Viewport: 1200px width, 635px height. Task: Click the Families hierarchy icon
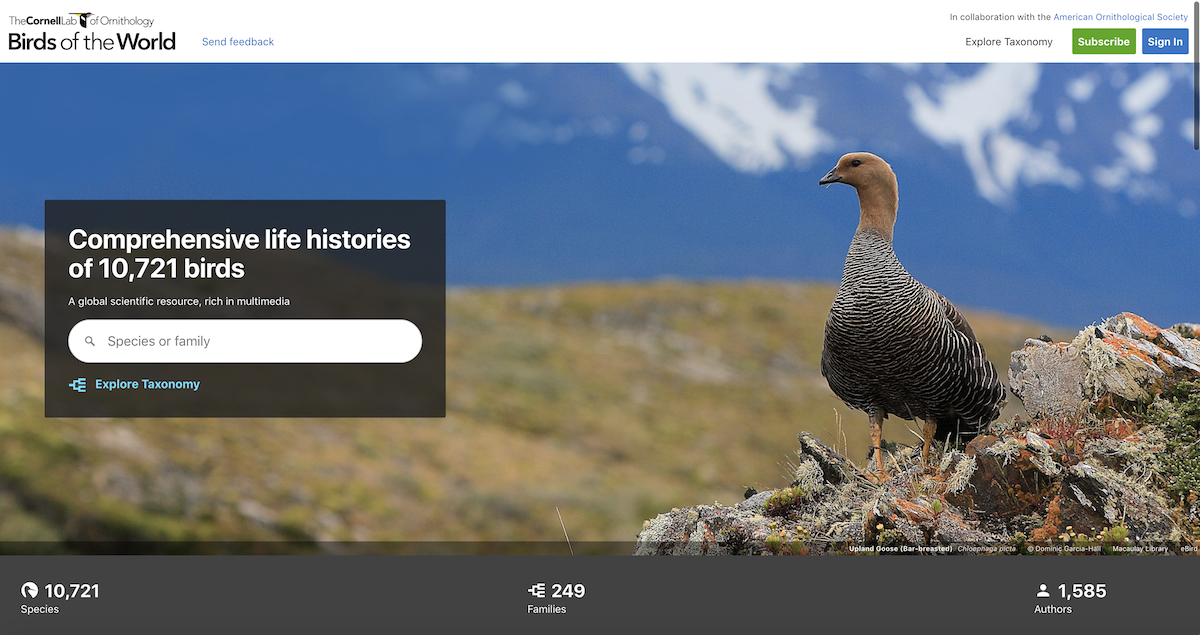537,591
